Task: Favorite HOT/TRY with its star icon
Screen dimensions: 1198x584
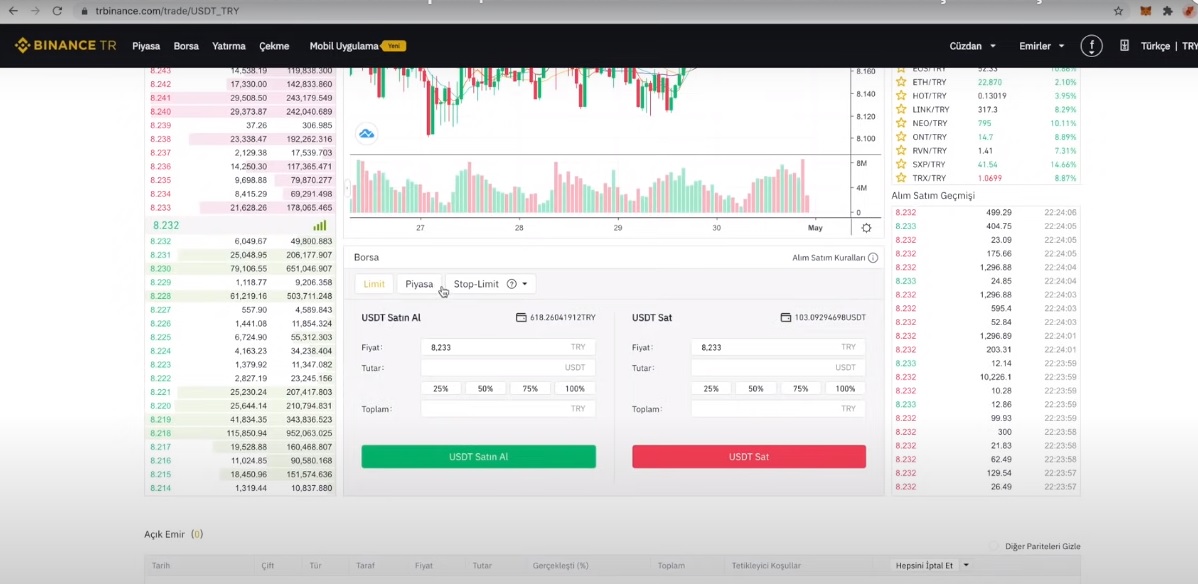Action: pos(901,96)
